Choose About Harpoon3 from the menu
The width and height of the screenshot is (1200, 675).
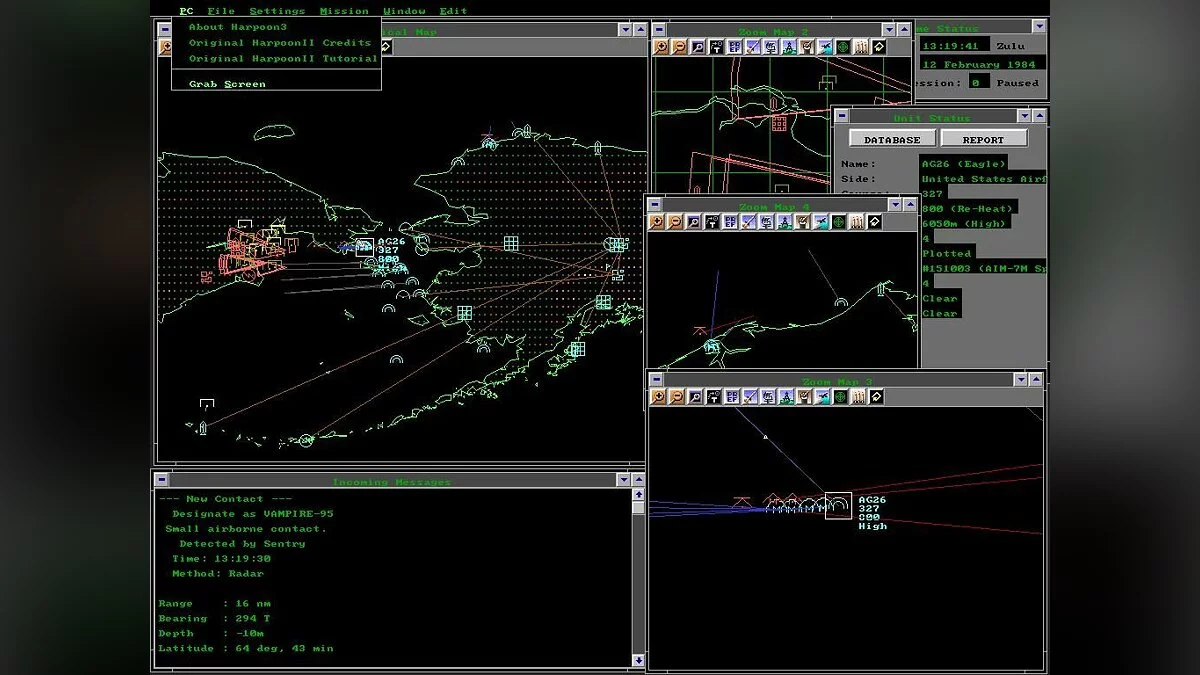pos(237,27)
